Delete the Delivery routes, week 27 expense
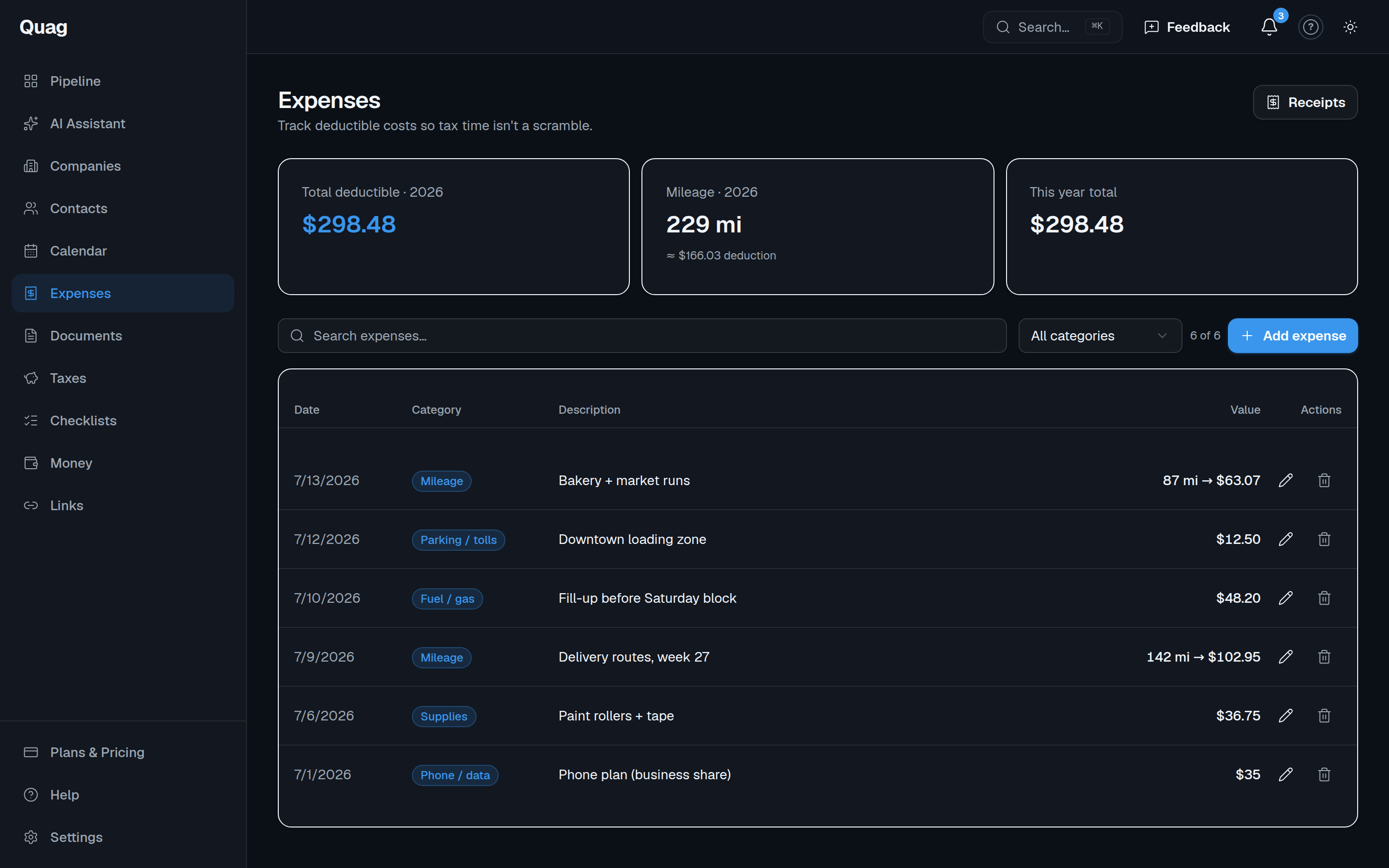The image size is (1389, 868). click(x=1324, y=657)
